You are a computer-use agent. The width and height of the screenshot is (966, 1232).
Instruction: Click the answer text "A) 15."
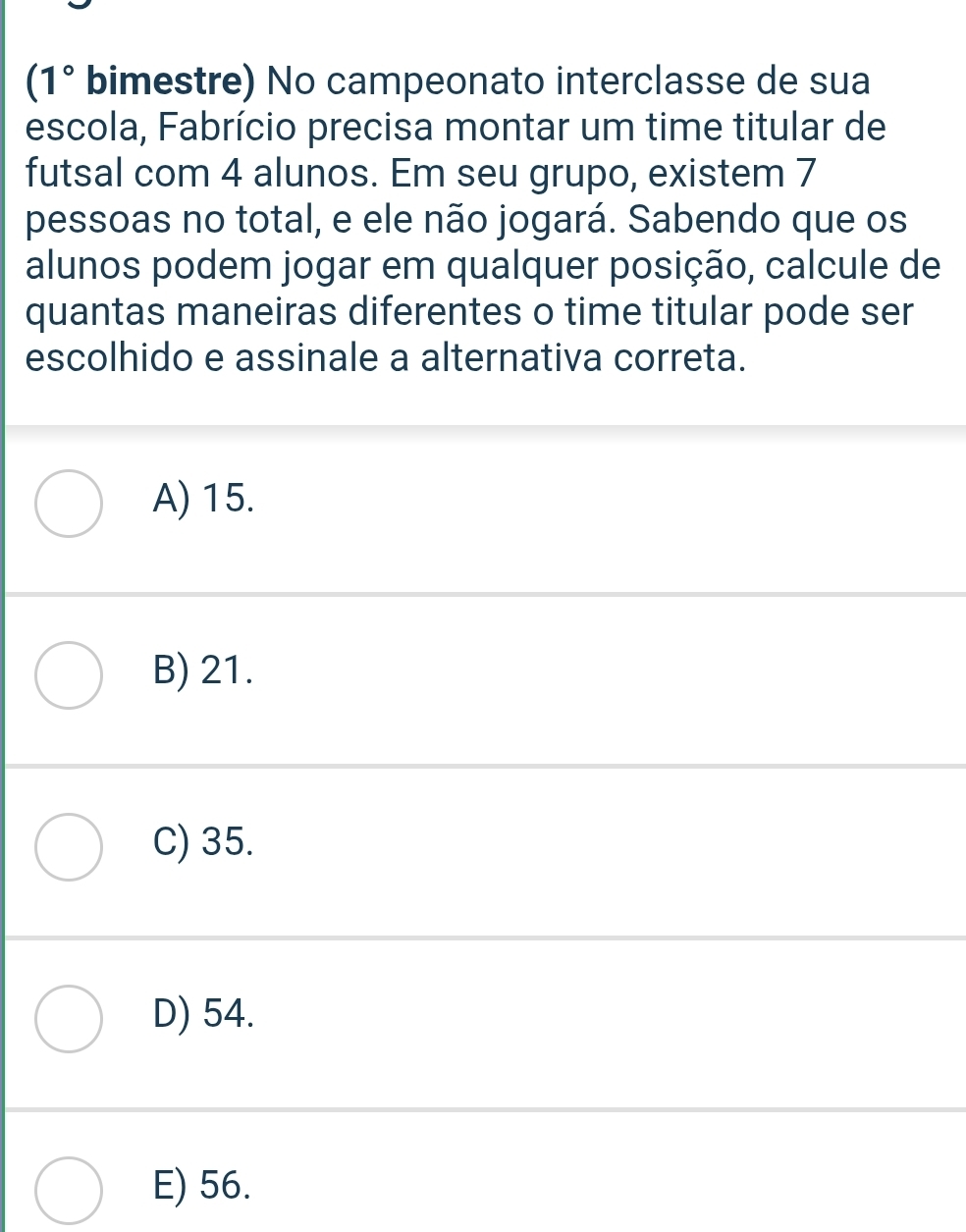click(x=204, y=500)
